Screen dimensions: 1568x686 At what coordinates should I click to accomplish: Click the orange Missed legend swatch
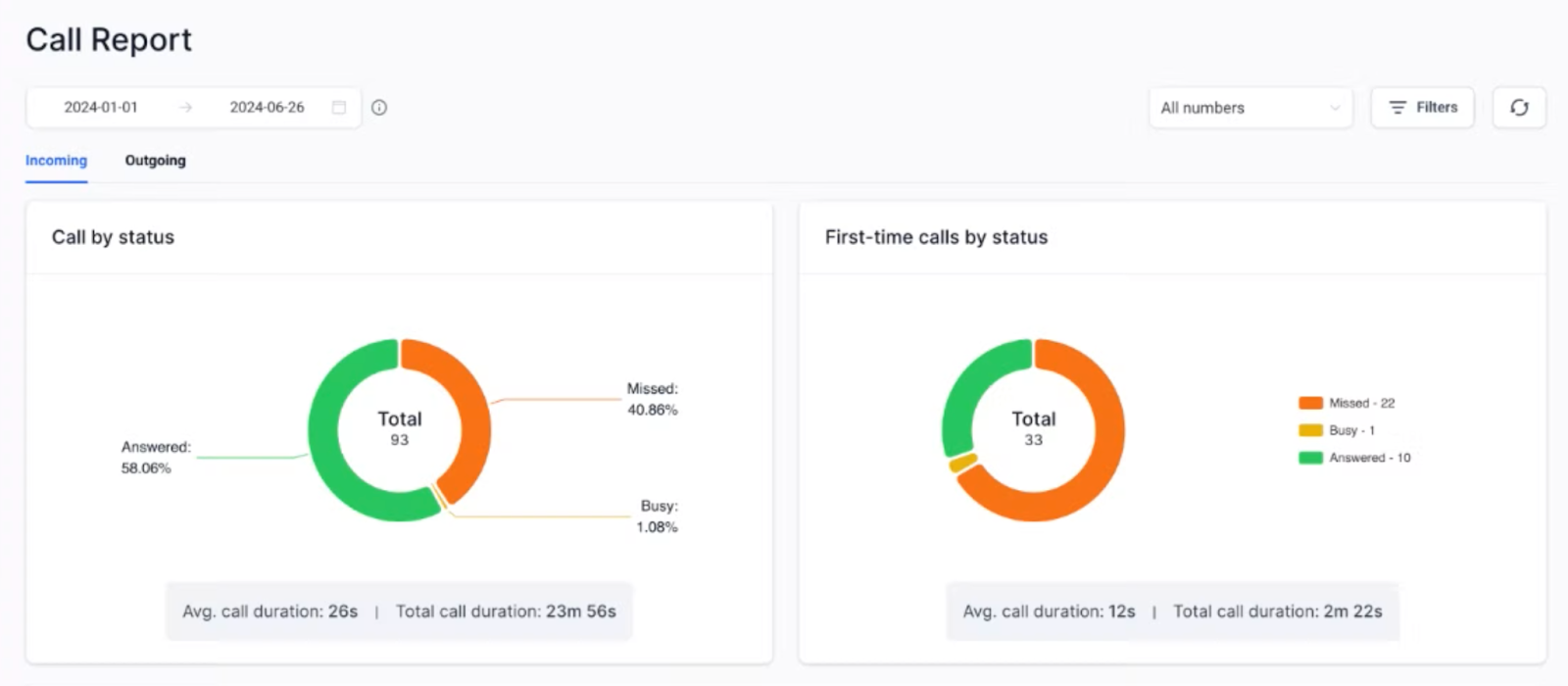click(1310, 403)
